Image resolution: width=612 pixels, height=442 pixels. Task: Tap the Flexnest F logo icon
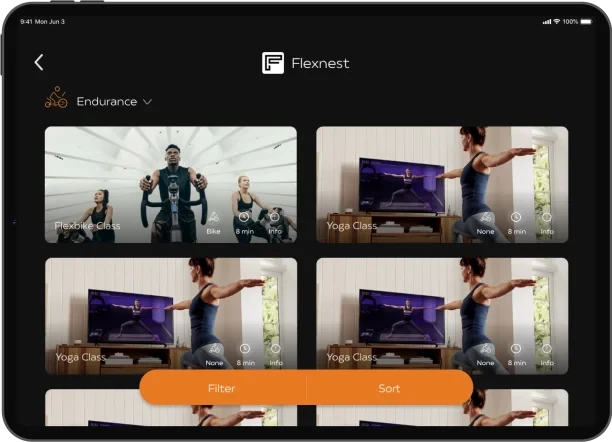[x=273, y=63]
